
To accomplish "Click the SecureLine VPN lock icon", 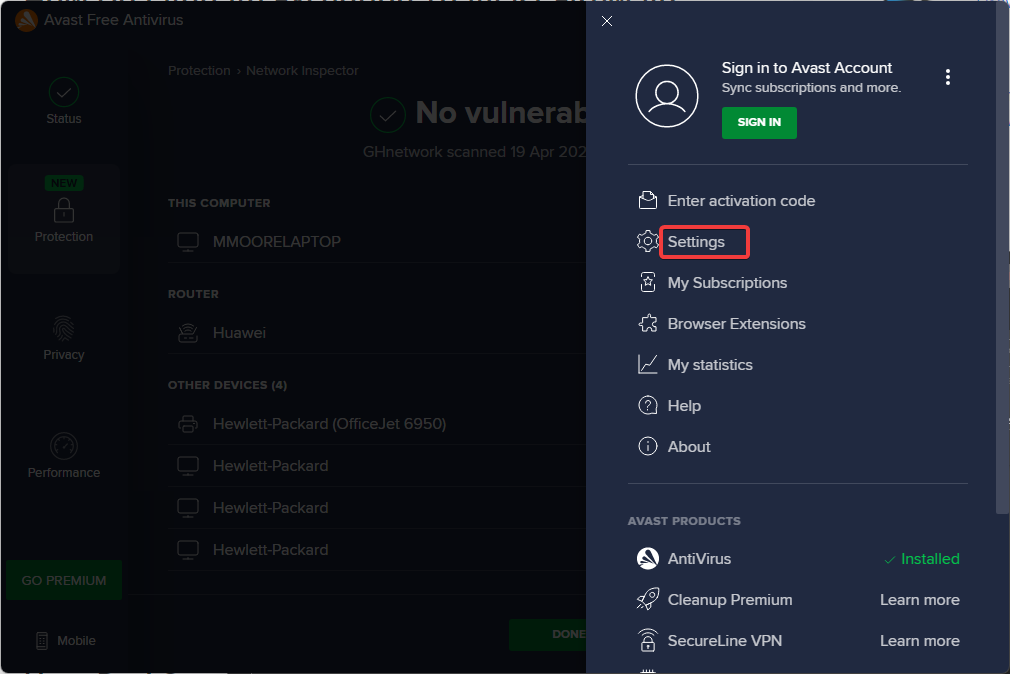I will pos(648,640).
